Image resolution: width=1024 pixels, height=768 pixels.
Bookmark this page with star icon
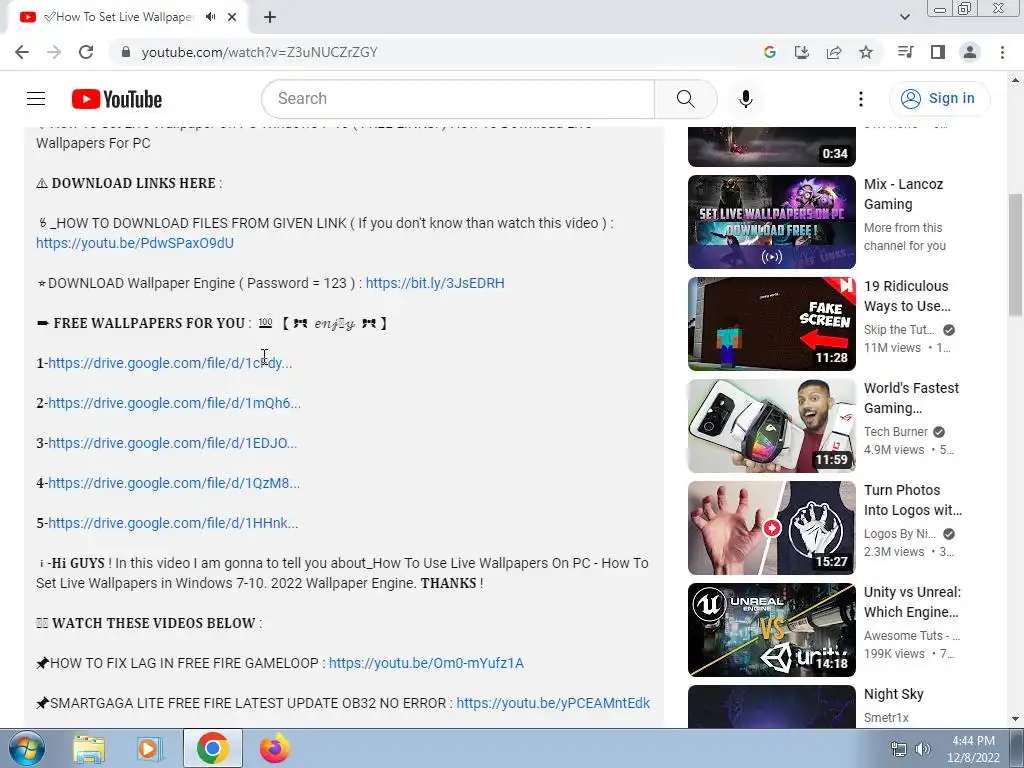pos(866,52)
